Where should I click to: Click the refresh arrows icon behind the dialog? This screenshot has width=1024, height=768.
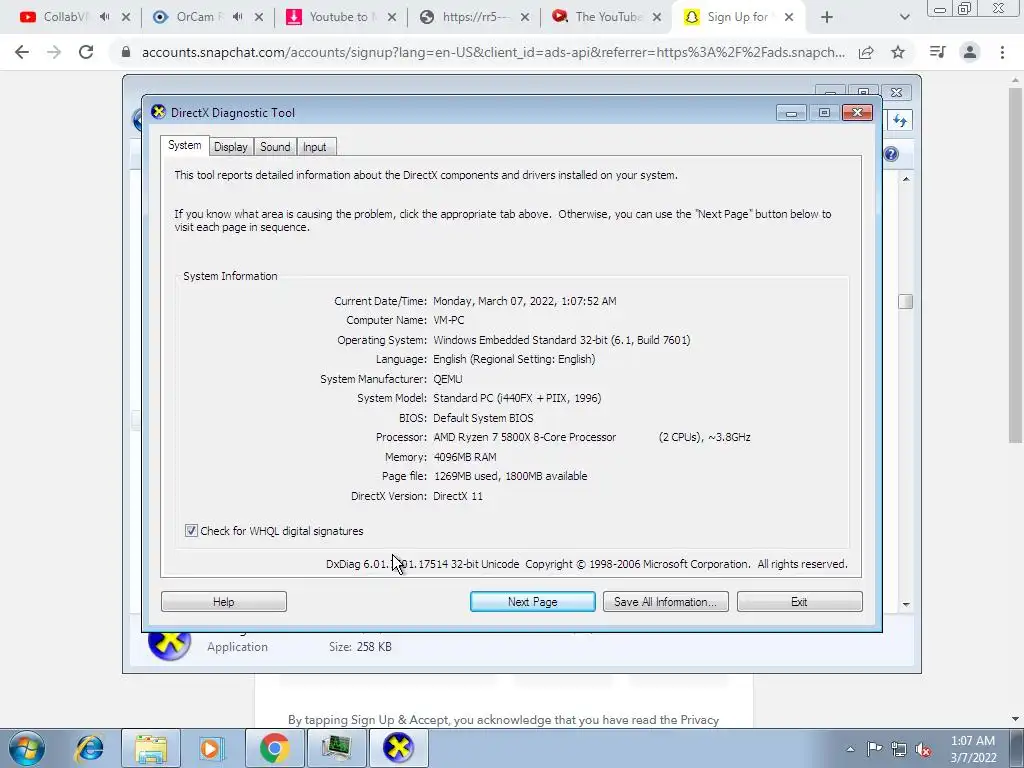coord(900,120)
